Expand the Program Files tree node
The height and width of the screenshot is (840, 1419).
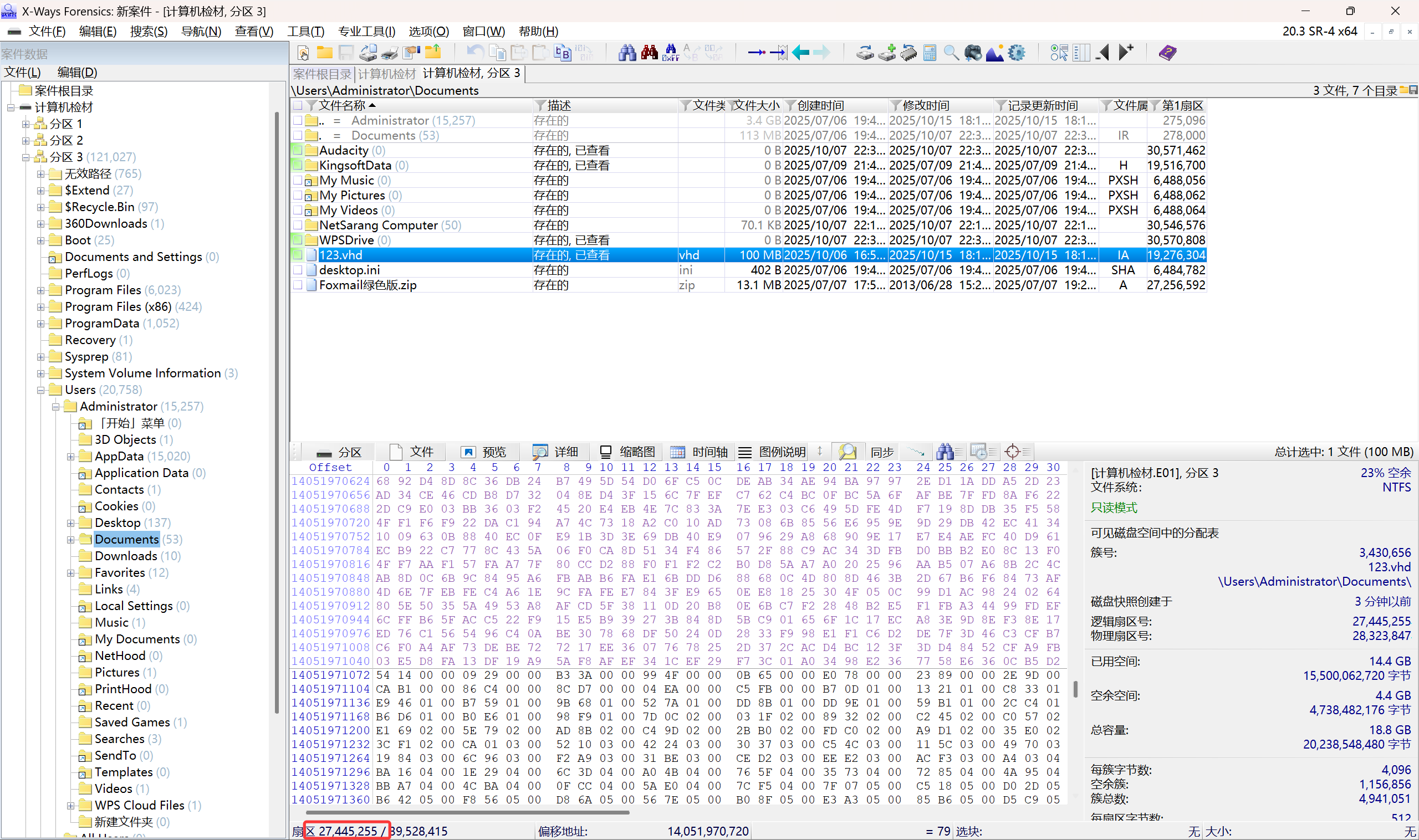tap(41, 290)
